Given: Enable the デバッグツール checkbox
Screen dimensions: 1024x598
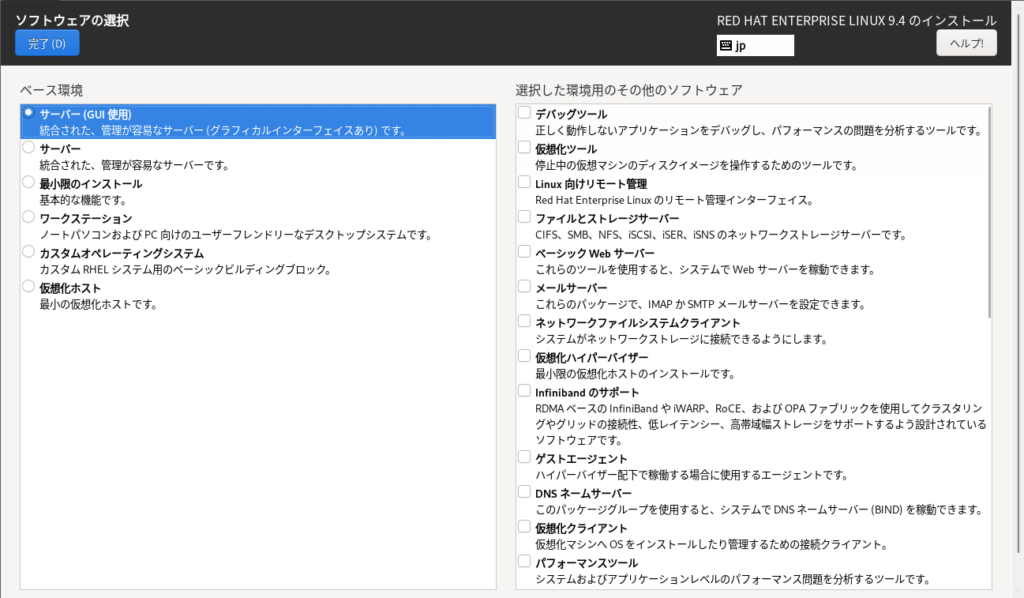Looking at the screenshot, I should [524, 113].
